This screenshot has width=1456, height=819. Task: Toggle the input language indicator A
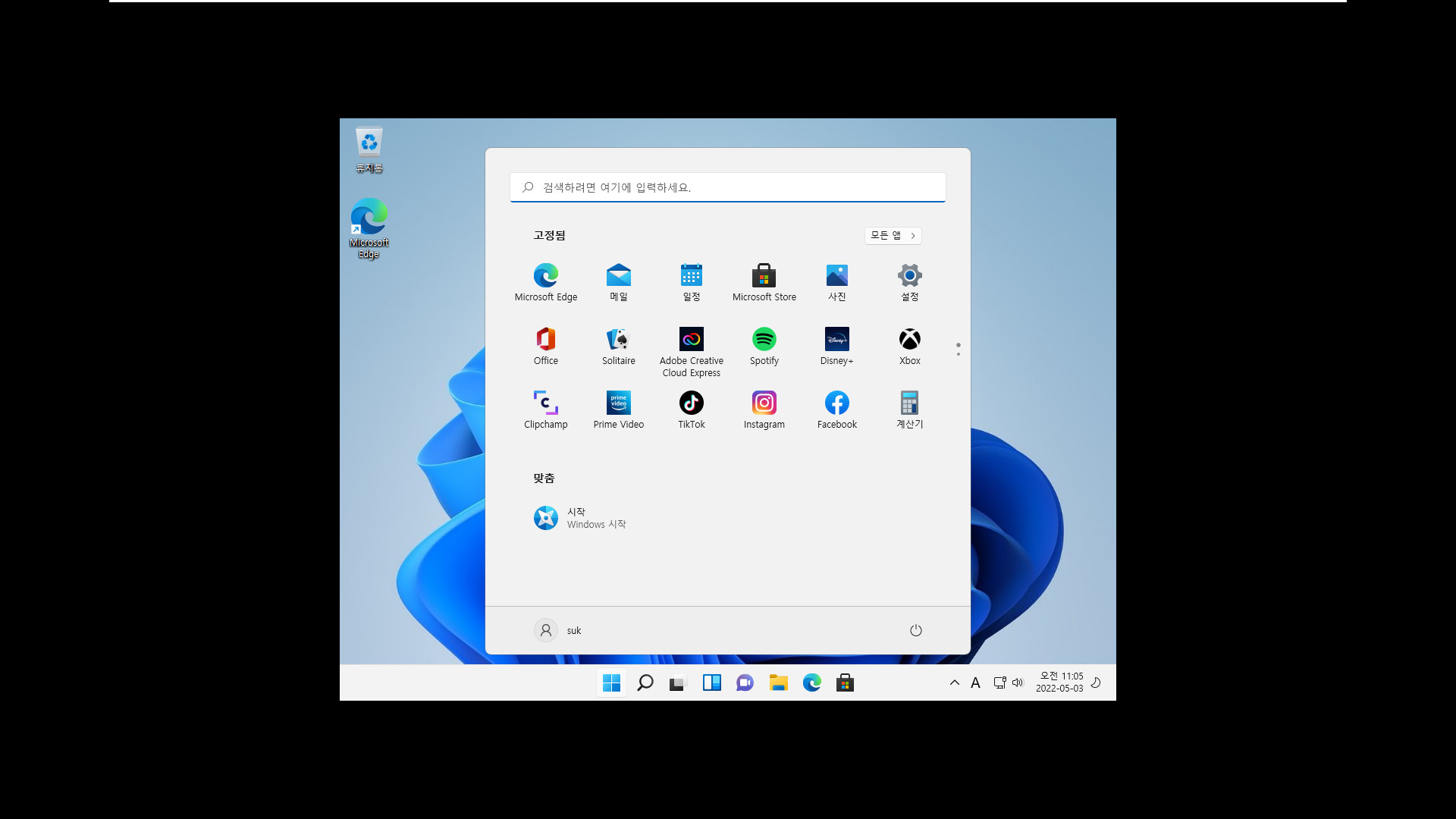(x=976, y=682)
